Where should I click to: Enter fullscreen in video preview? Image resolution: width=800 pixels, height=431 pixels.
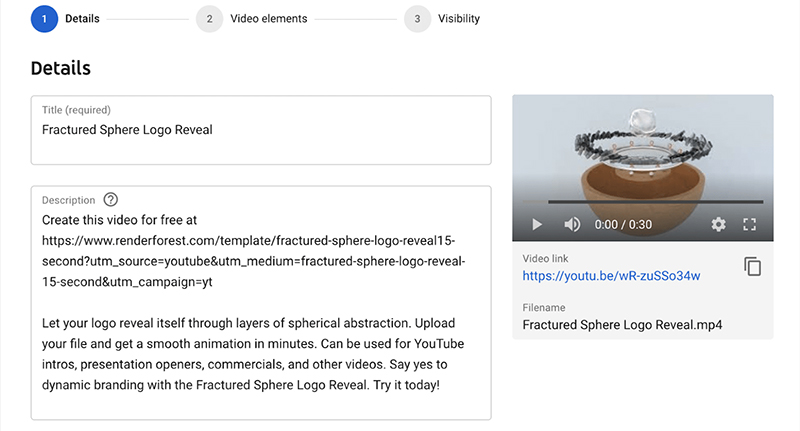(749, 224)
